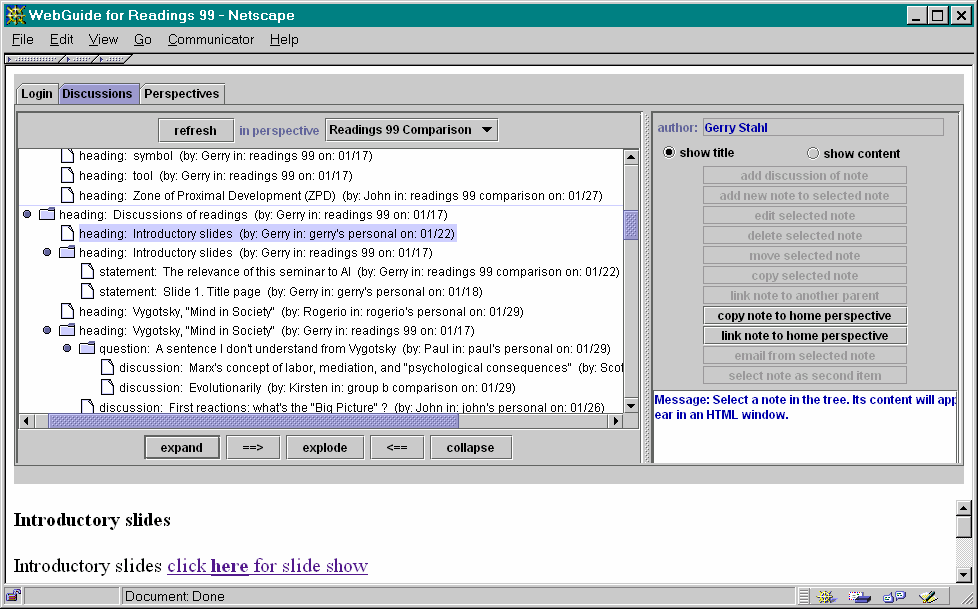The image size is (978, 609).
Task: Click the component bar grip handle
Action: pos(804,597)
